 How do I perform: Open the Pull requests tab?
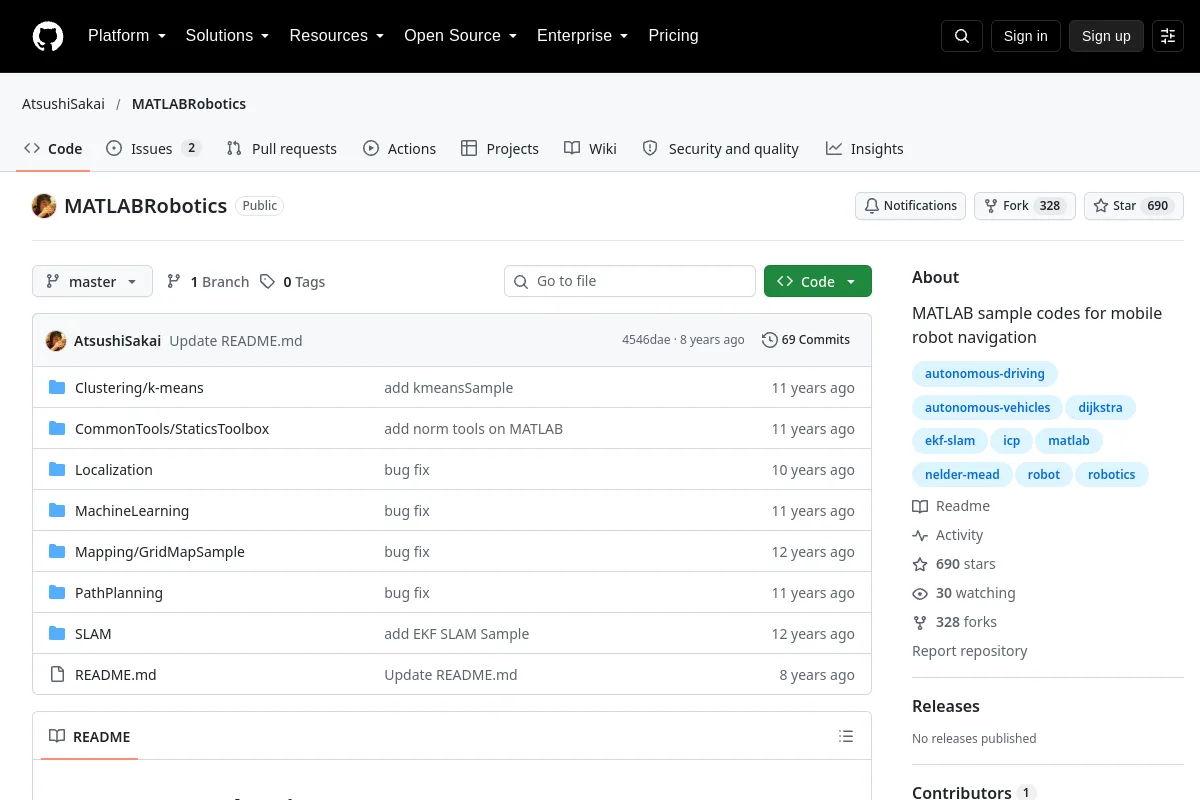(281, 149)
